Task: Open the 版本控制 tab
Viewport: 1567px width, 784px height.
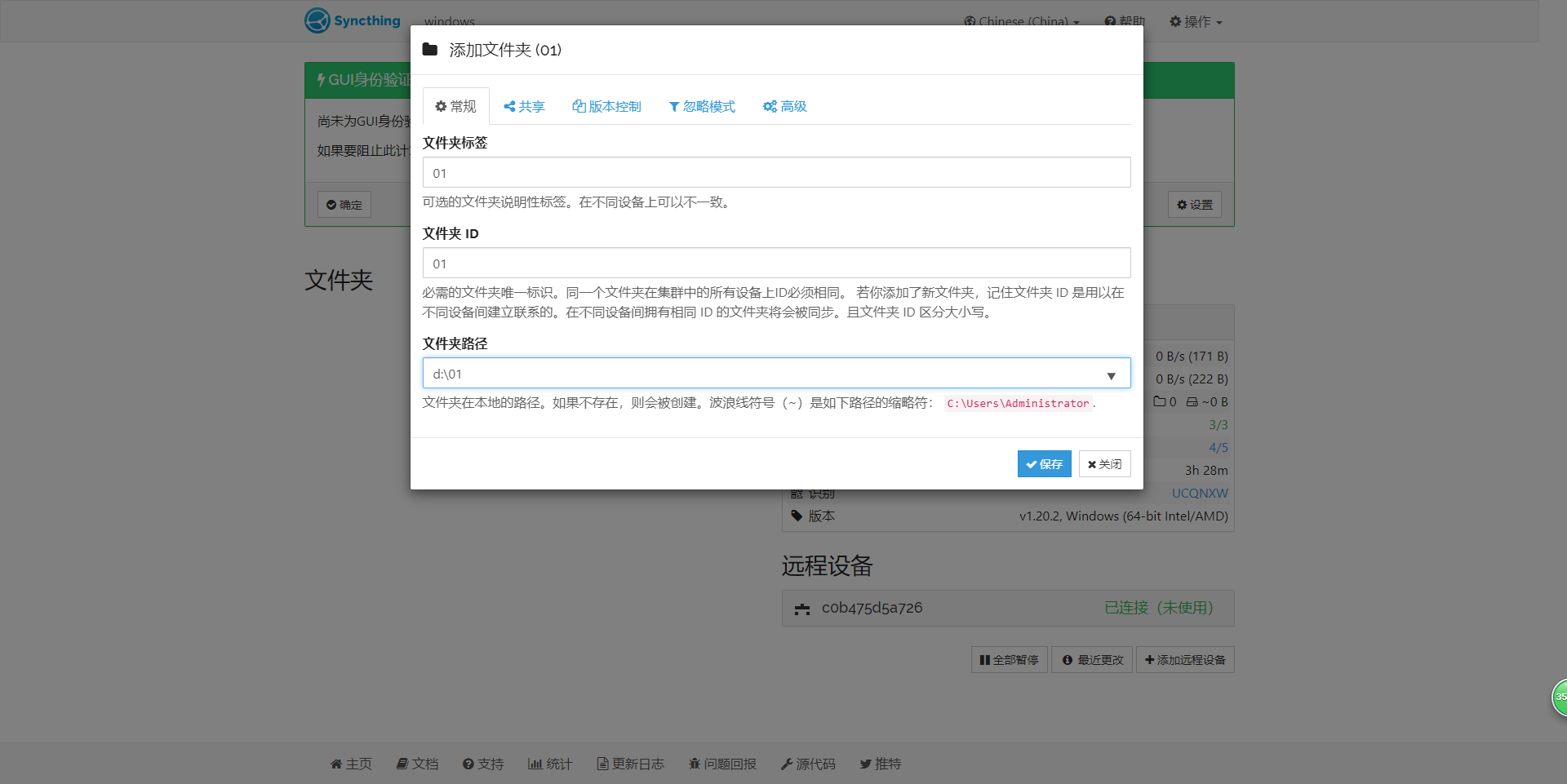Action: (606, 106)
